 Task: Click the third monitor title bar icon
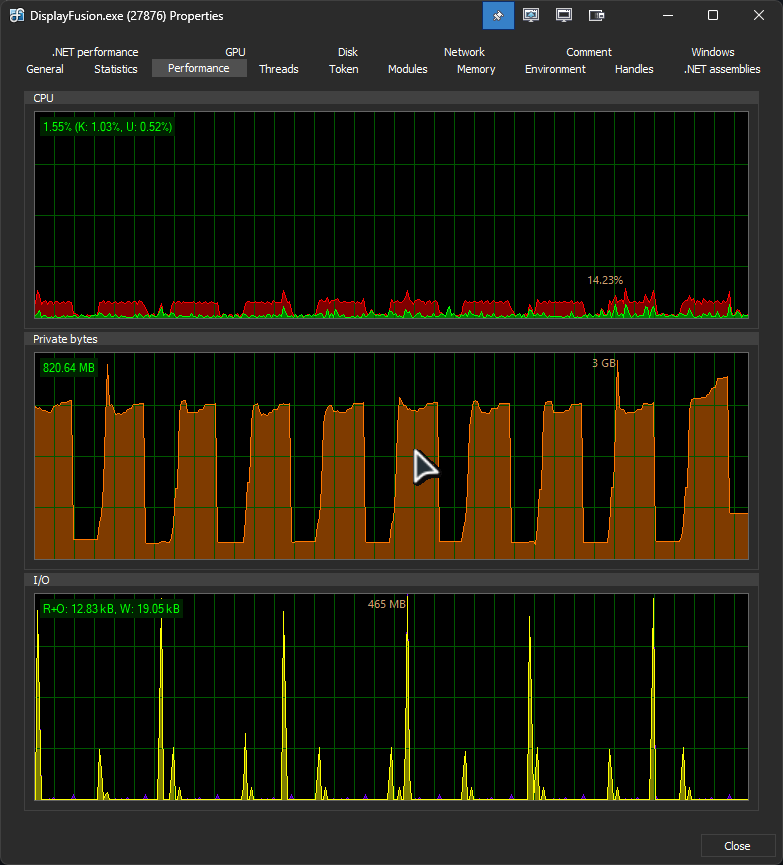pos(564,16)
